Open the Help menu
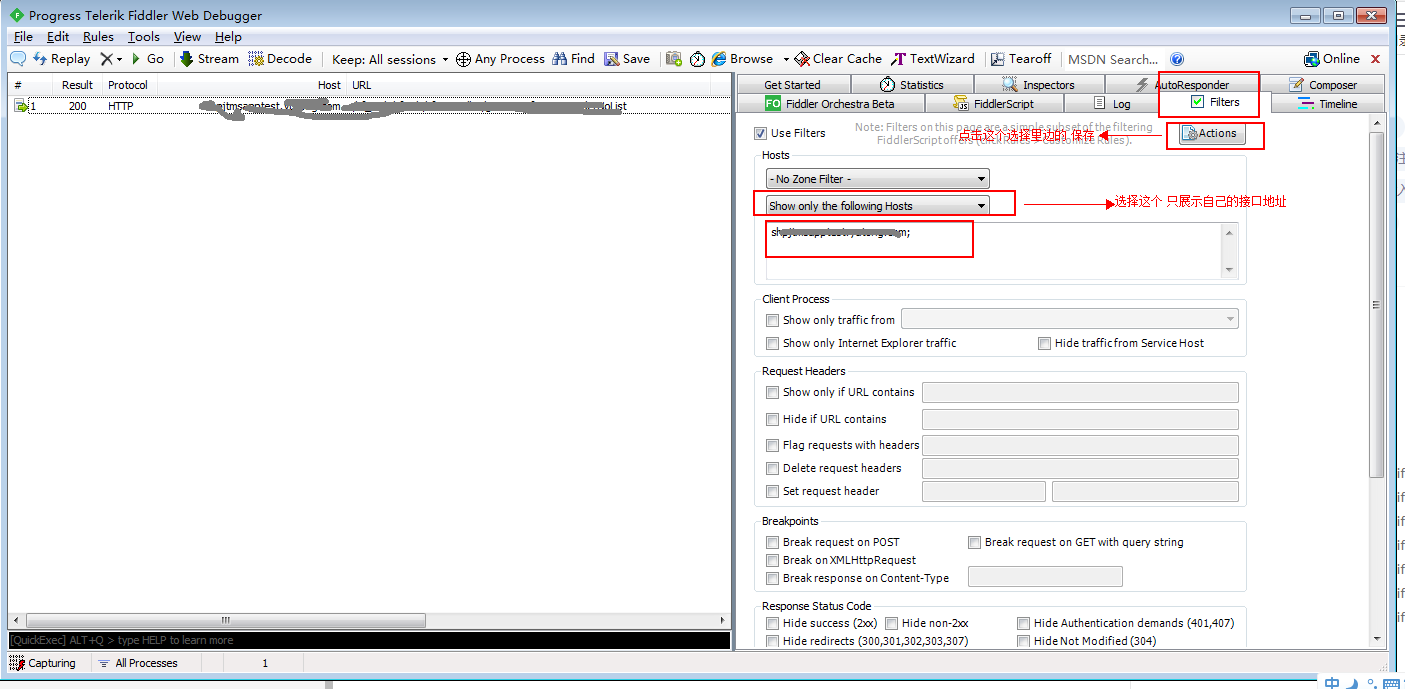Screen dimensions: 1405x689 (228, 36)
